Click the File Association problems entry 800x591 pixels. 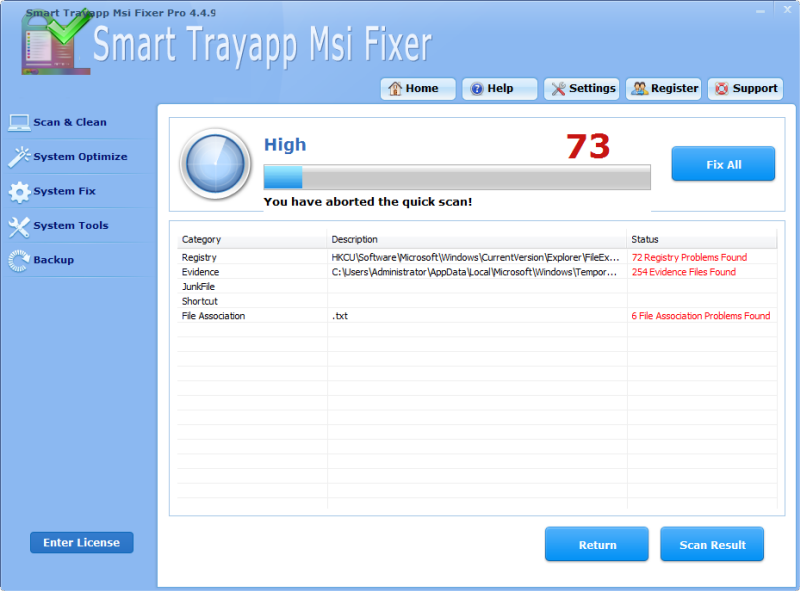(x=699, y=315)
